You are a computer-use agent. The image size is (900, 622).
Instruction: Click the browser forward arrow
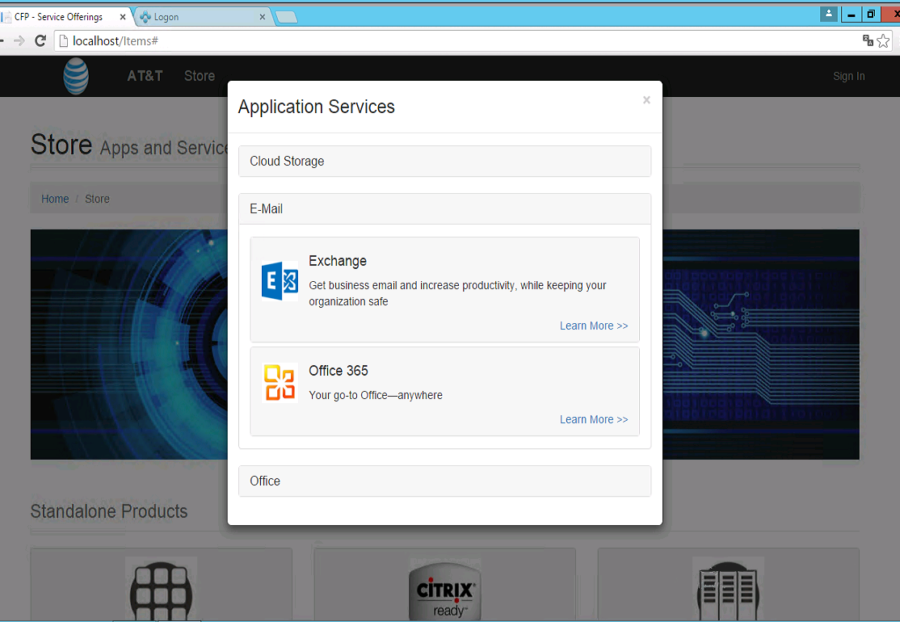(19, 41)
